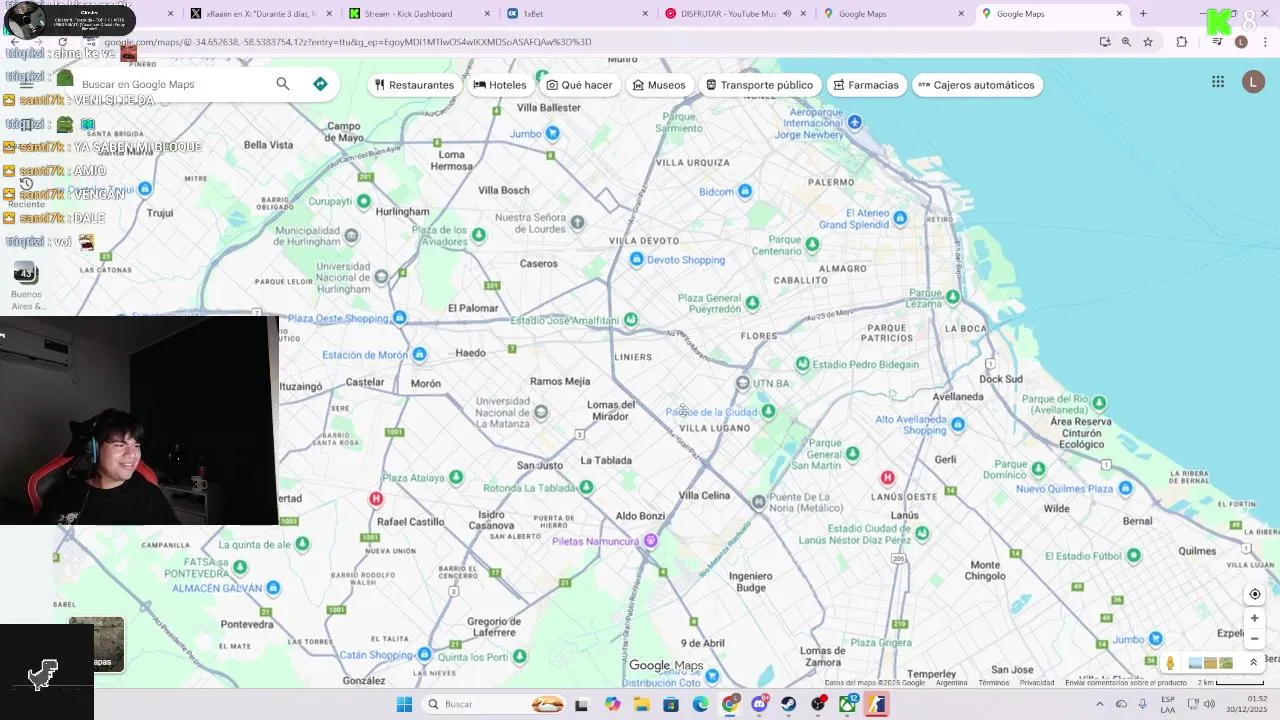The image size is (1280, 720).
Task: Open the Google account avatar in Maps
Action: 1253,82
